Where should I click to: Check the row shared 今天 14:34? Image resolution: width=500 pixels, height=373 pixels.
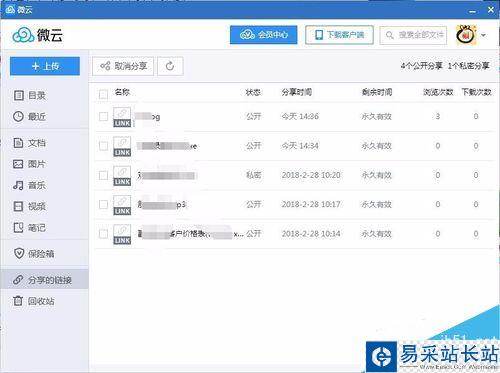point(103,146)
